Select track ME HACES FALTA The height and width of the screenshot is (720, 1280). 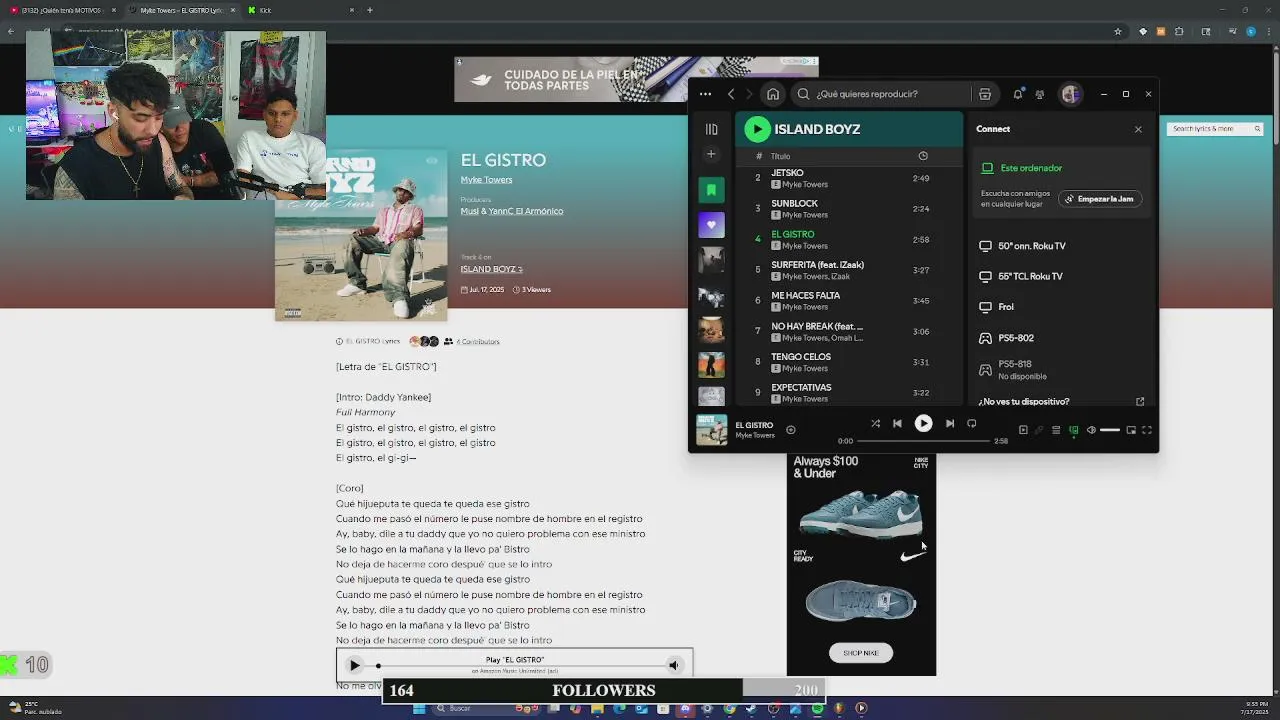click(848, 301)
